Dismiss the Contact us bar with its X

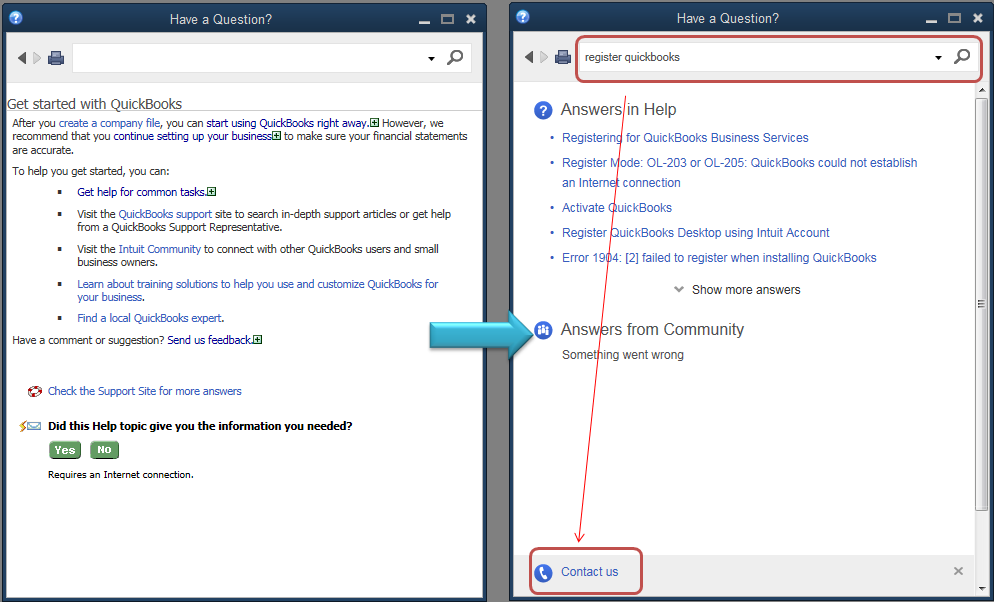(958, 571)
